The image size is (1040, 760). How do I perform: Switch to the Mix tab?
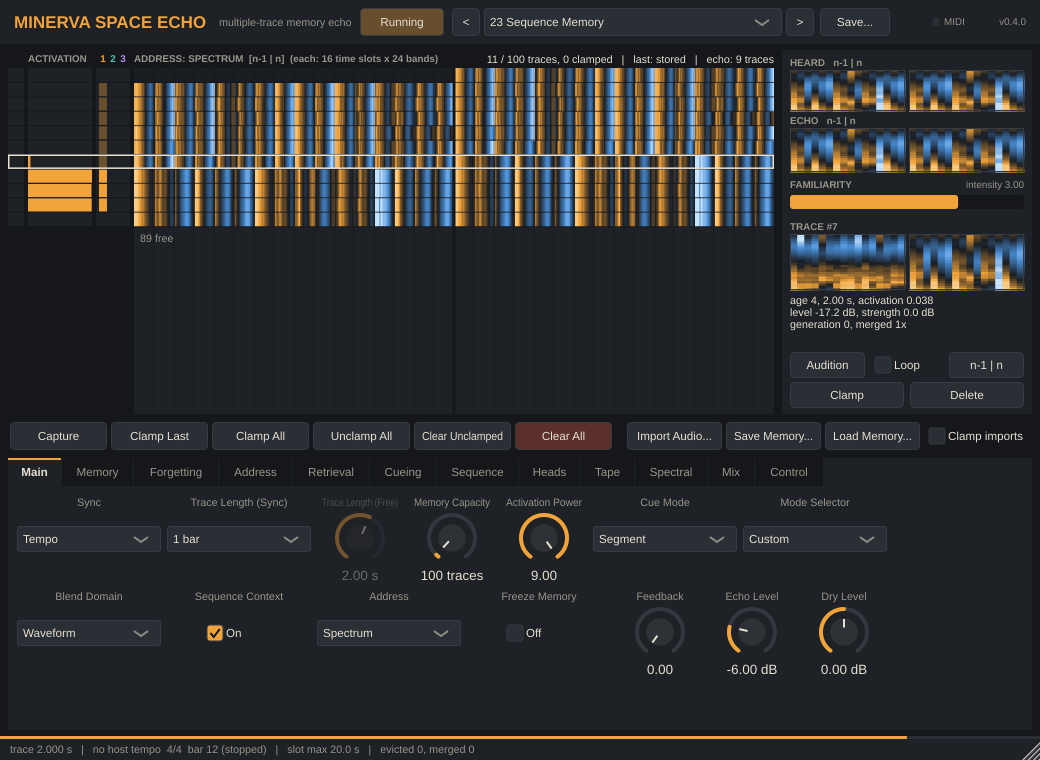(731, 472)
